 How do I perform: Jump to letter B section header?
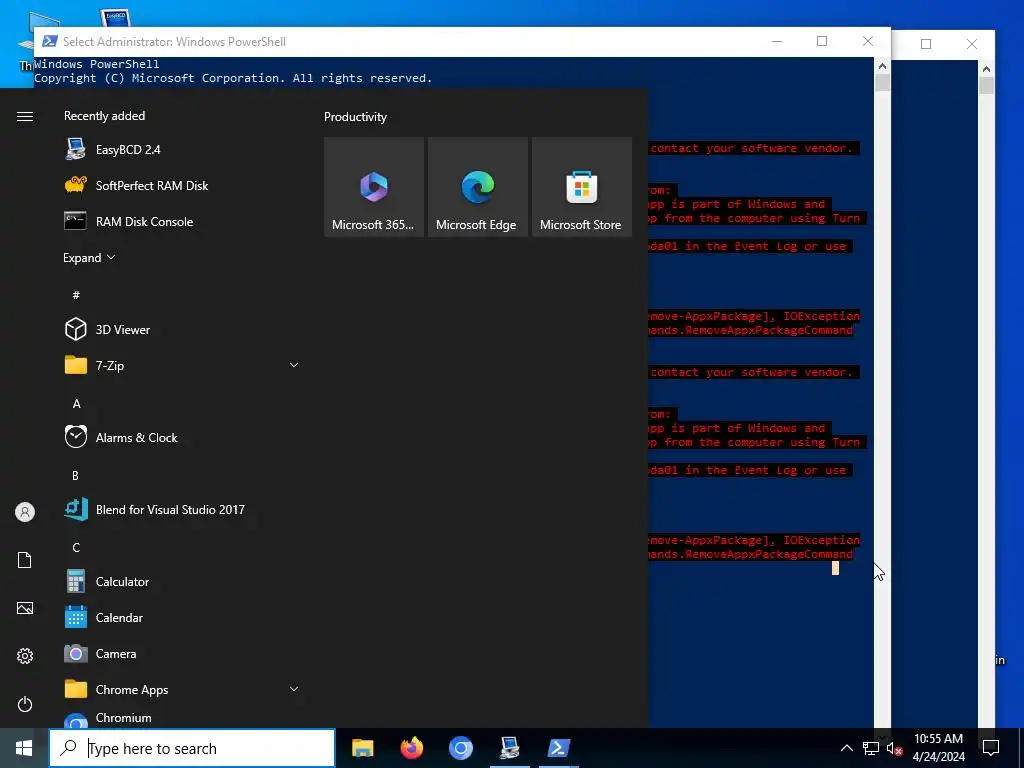[x=76, y=475]
